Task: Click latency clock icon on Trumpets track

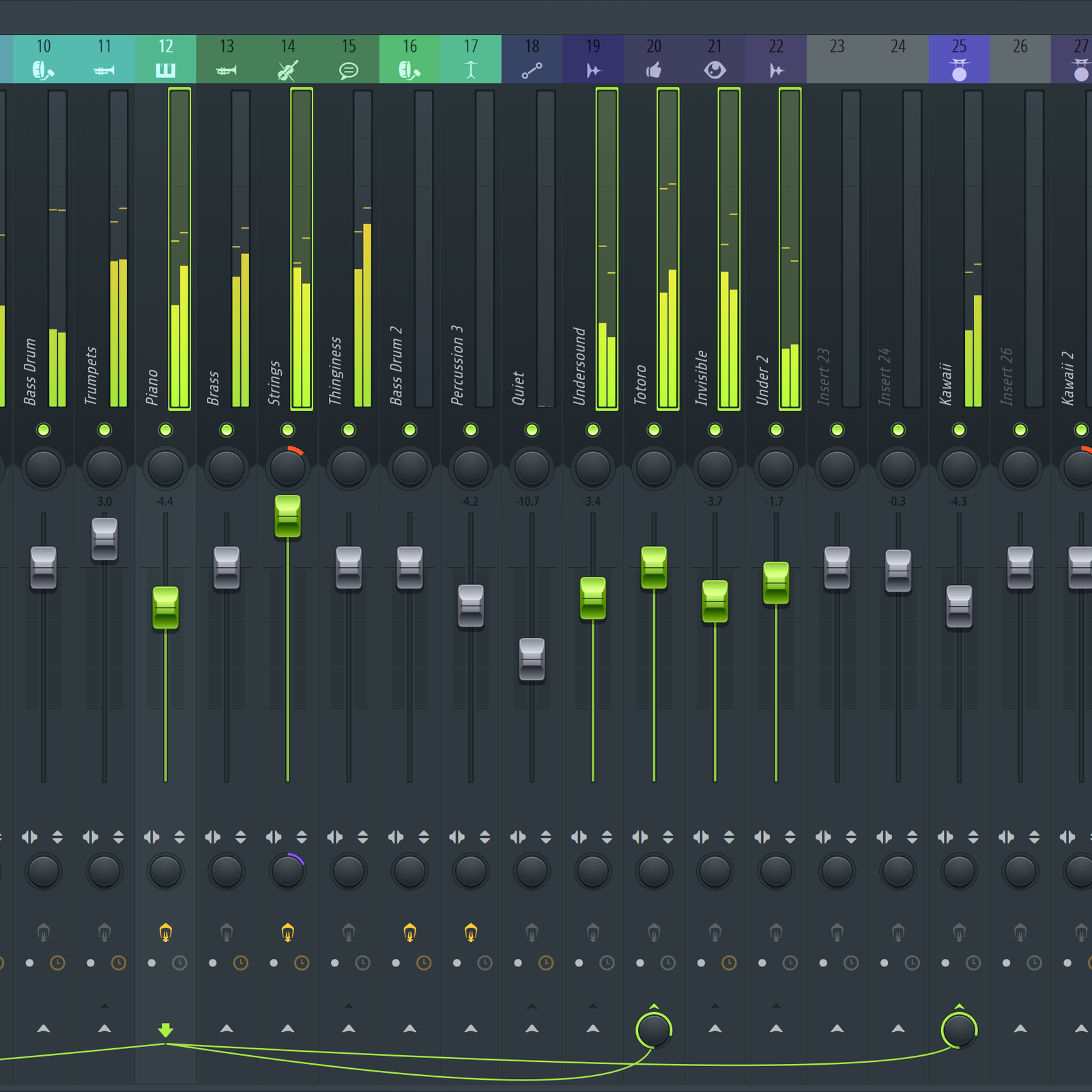Action: [119, 963]
